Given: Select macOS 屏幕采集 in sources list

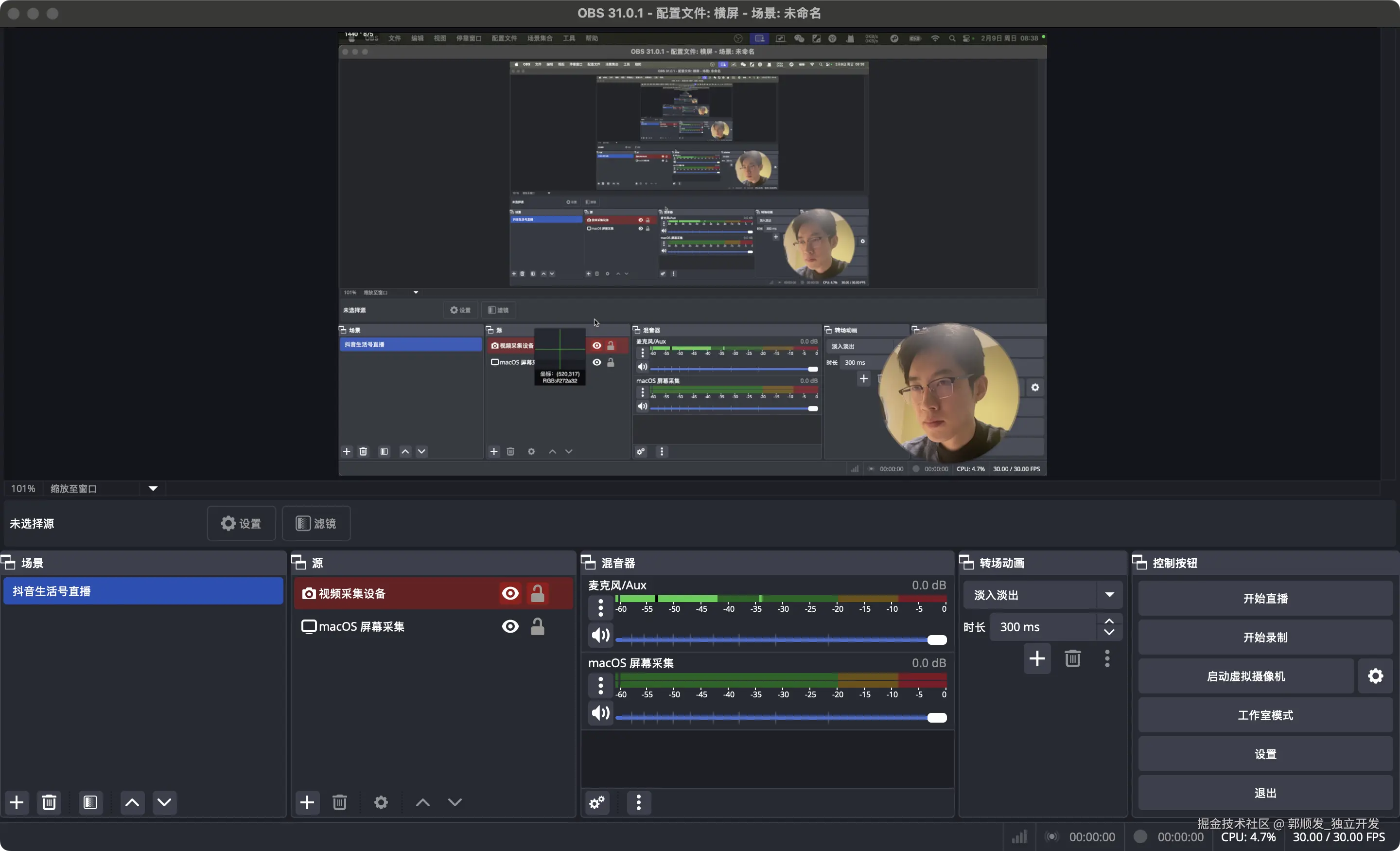Looking at the screenshot, I should pyautogui.click(x=361, y=626).
